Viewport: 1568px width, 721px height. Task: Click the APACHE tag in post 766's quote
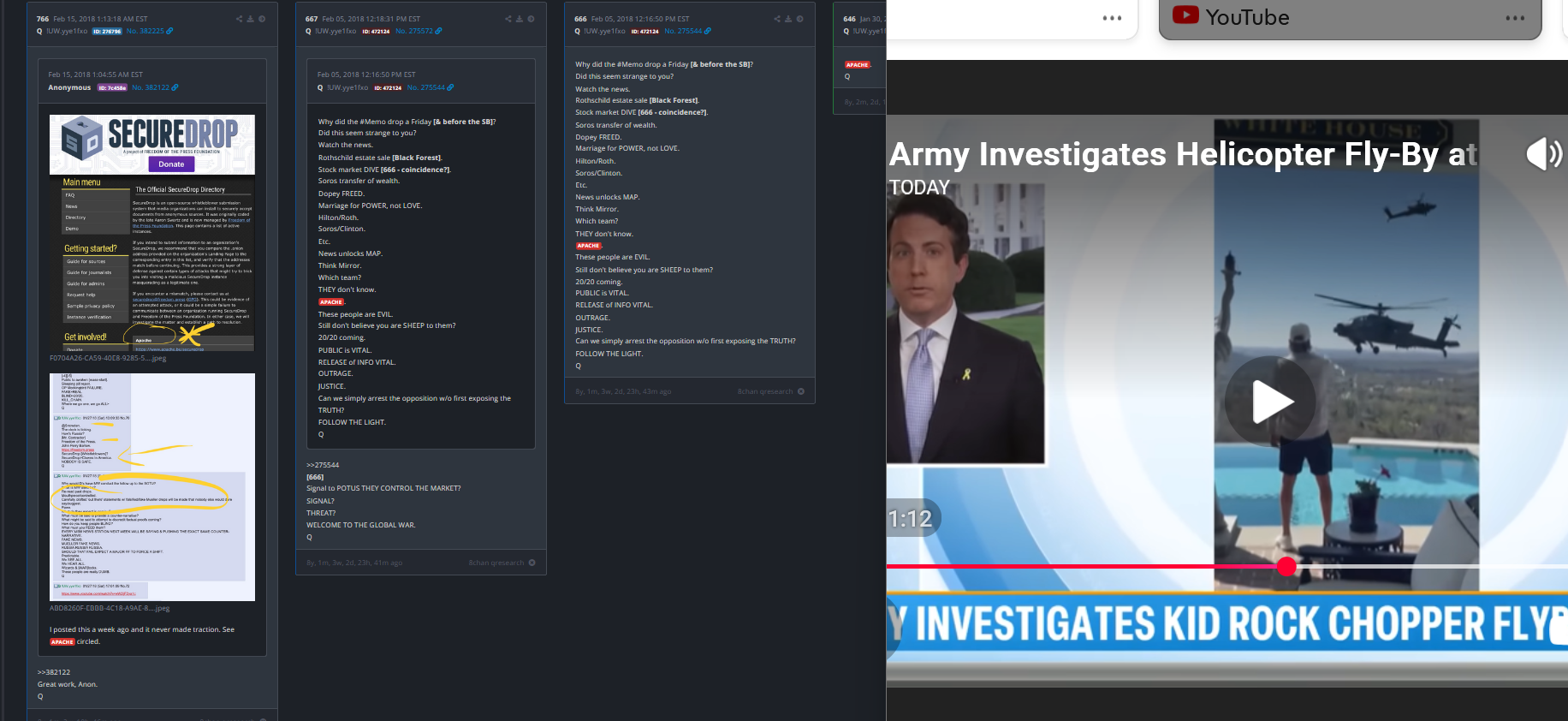[x=62, y=641]
